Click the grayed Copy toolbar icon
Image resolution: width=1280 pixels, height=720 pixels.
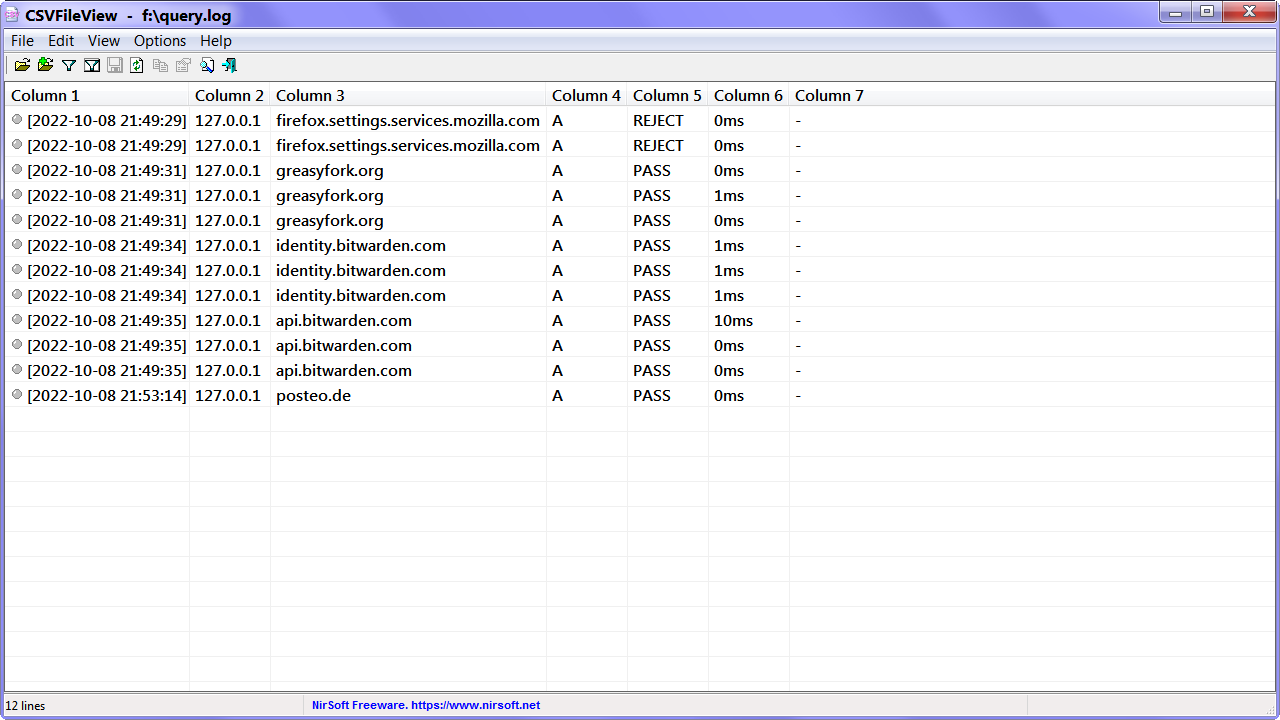click(x=160, y=65)
